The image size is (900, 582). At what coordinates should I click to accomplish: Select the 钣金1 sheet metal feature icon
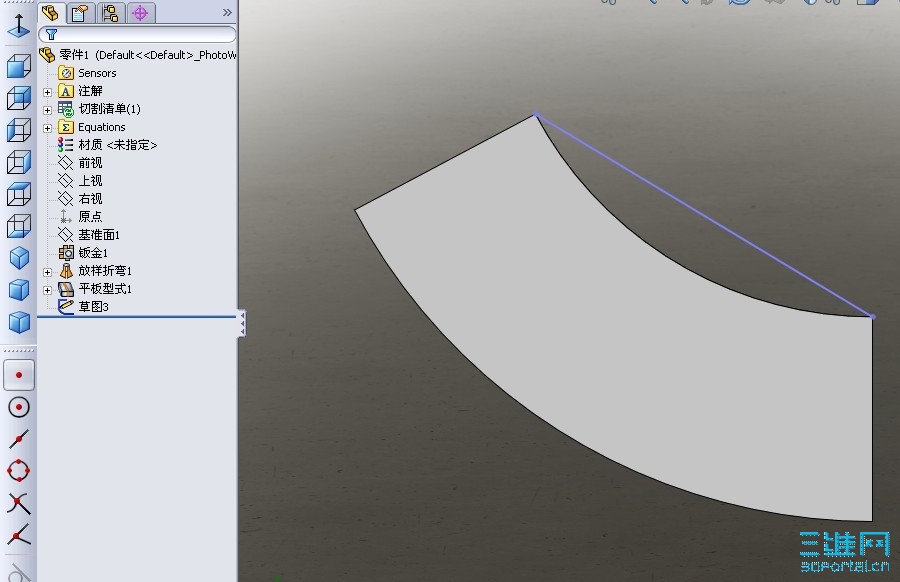click(x=66, y=253)
